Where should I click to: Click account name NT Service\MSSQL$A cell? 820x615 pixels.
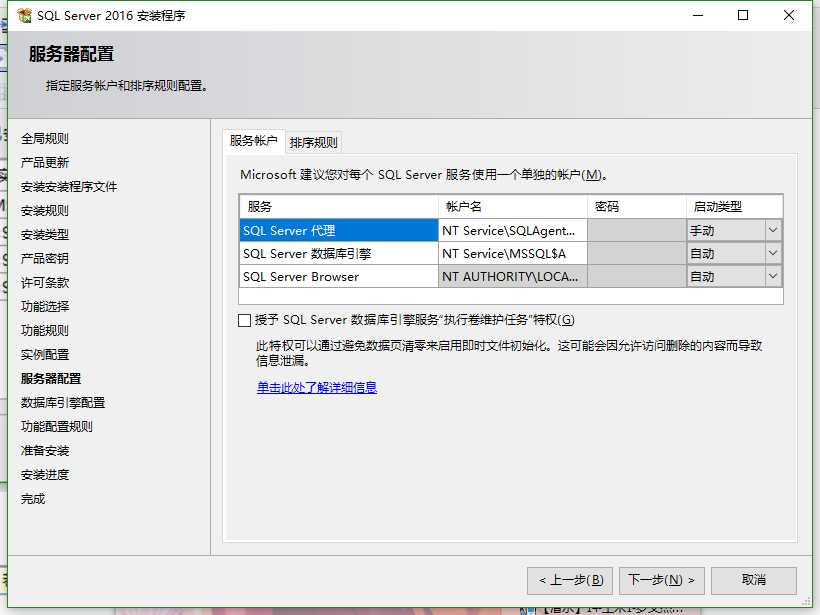pos(512,253)
